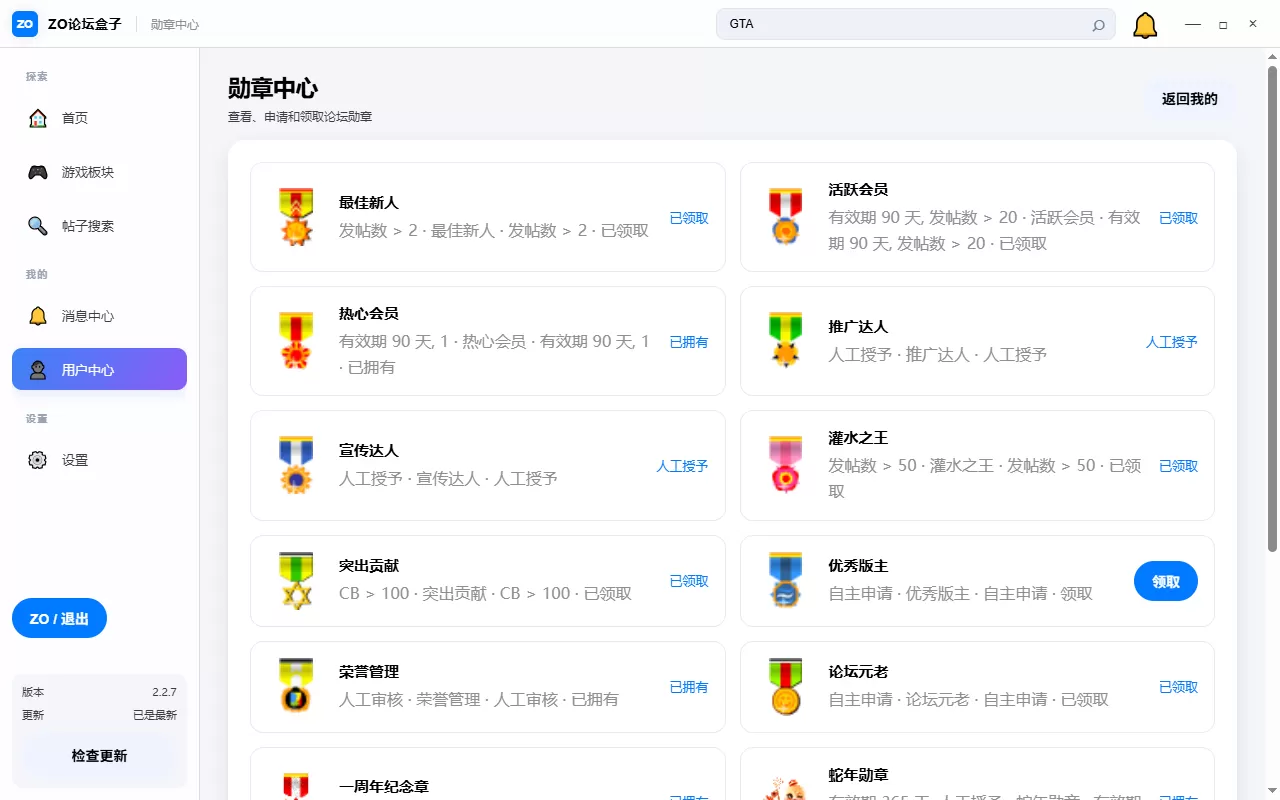1280x800 pixels.
Task: Click the 人工授予 link for 推广达人
Action: [x=1172, y=342]
